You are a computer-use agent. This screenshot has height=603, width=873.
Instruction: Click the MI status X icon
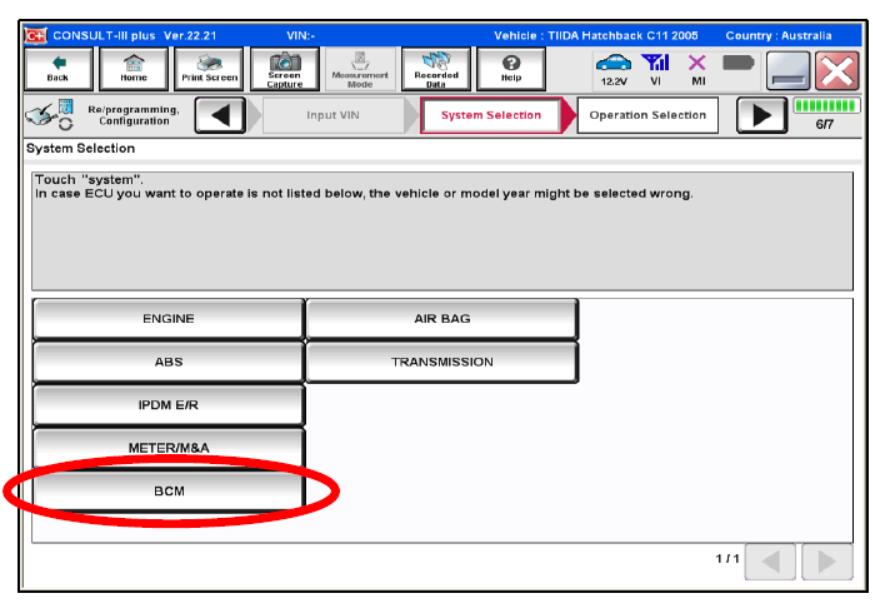click(698, 70)
